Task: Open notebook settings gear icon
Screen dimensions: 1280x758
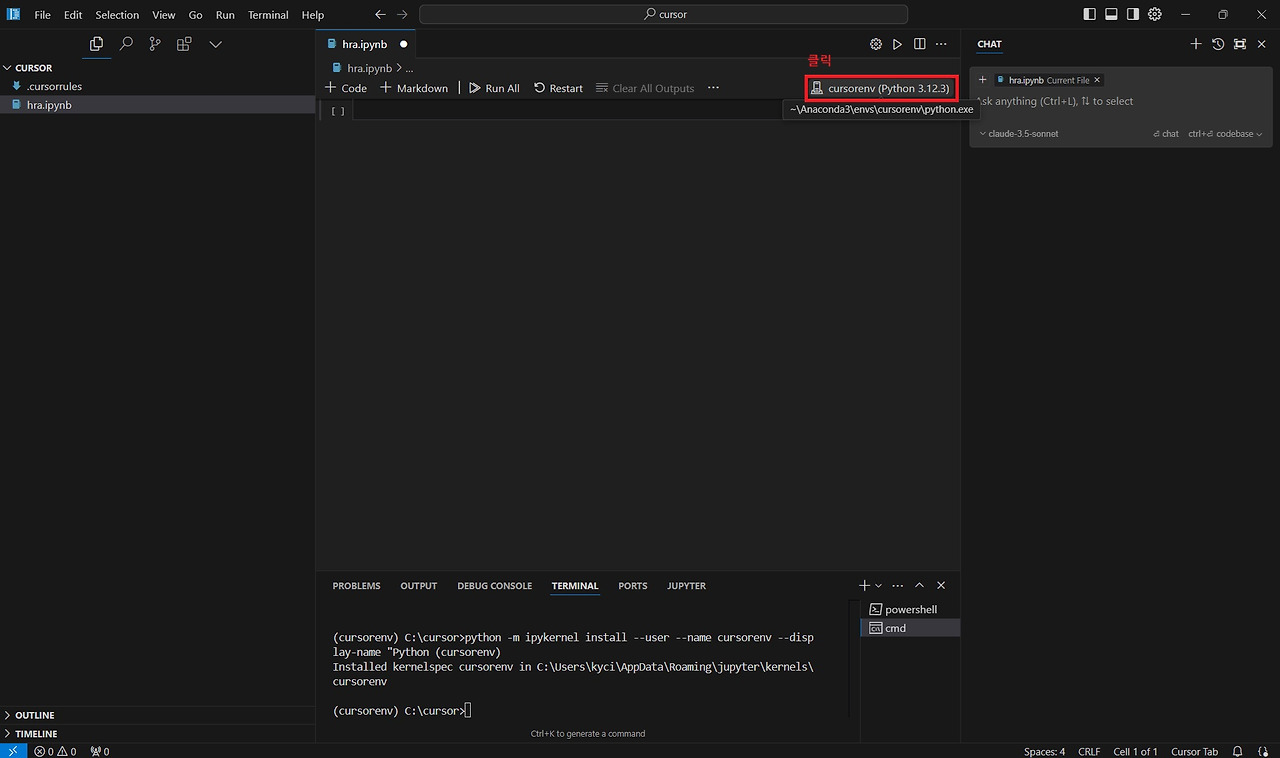Action: click(x=876, y=44)
